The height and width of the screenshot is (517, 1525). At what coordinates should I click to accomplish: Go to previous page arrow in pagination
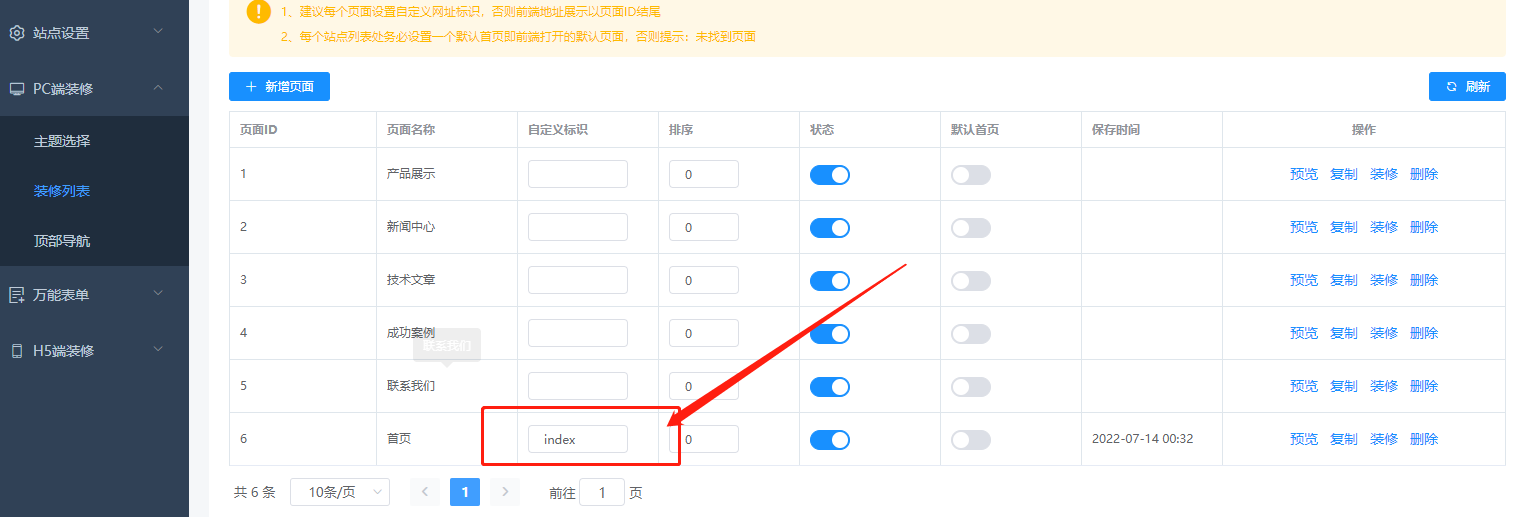click(425, 491)
